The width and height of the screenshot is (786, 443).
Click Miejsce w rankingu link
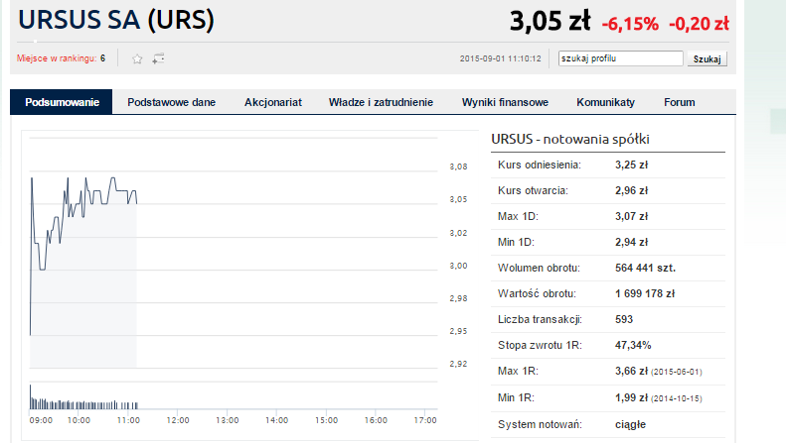[56, 58]
